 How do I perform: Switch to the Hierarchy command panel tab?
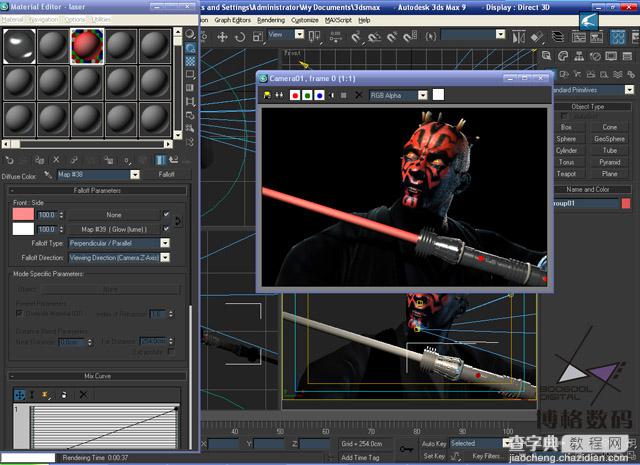click(x=579, y=56)
